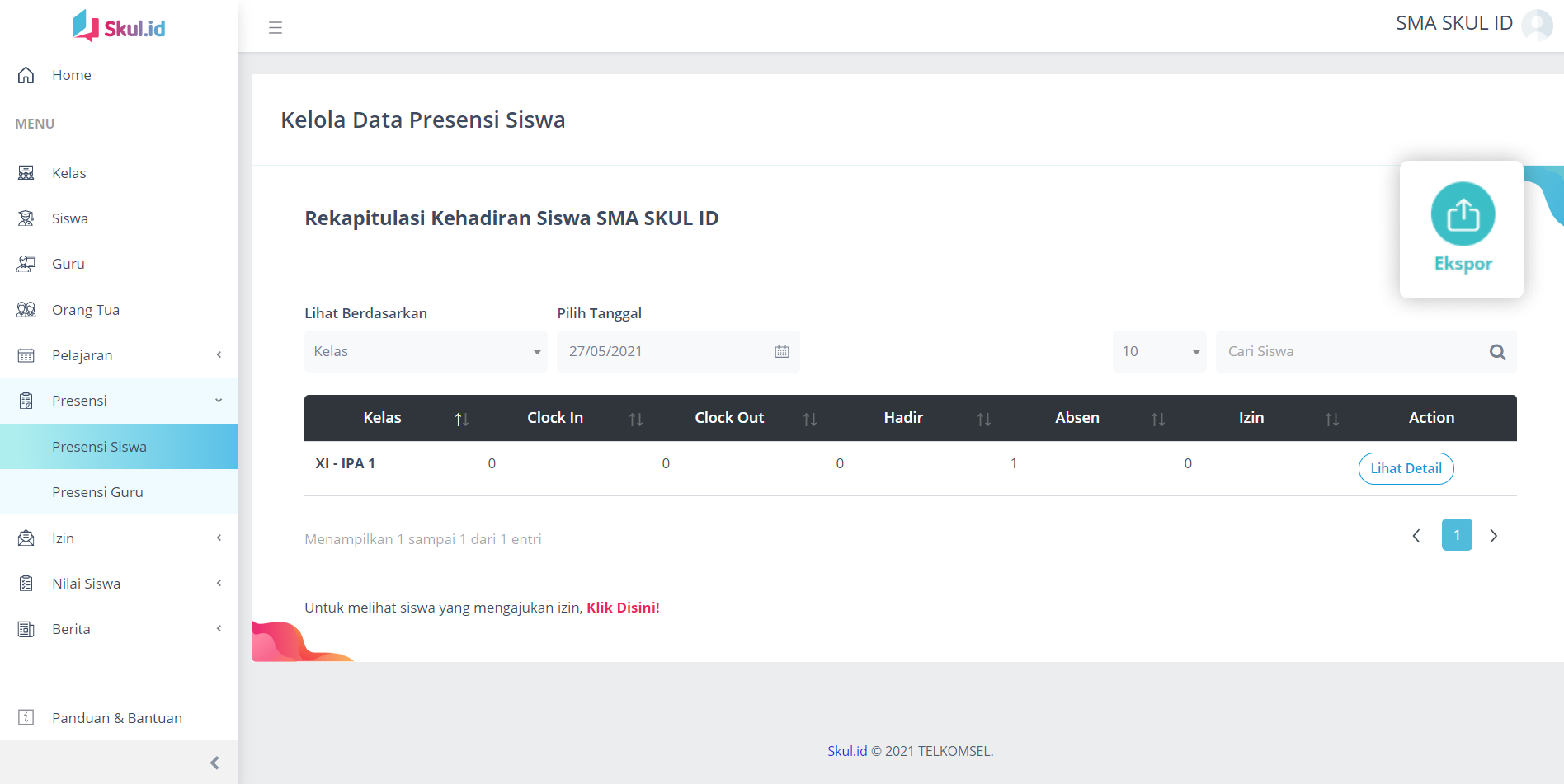Open the entries-per-page dropdown showing 10
1564x784 pixels.
1159,352
